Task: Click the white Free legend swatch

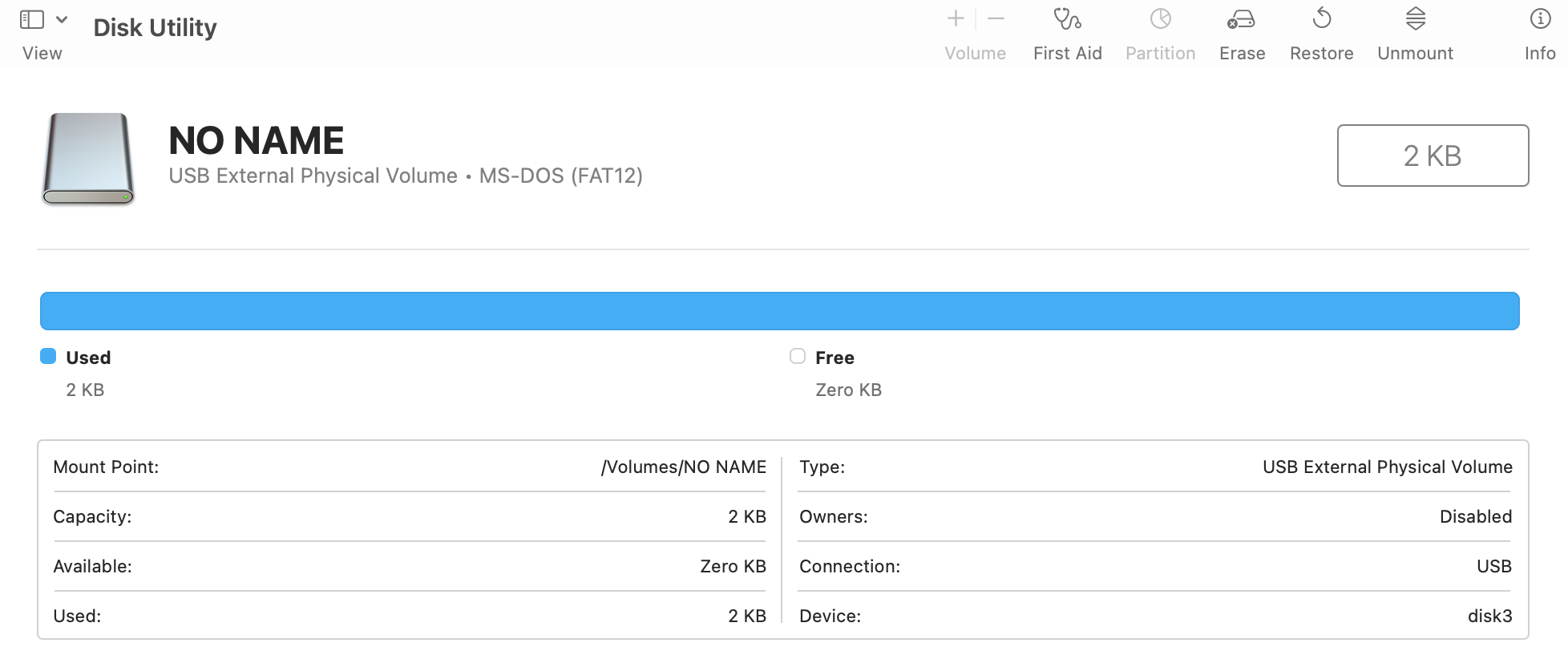Action: point(797,357)
